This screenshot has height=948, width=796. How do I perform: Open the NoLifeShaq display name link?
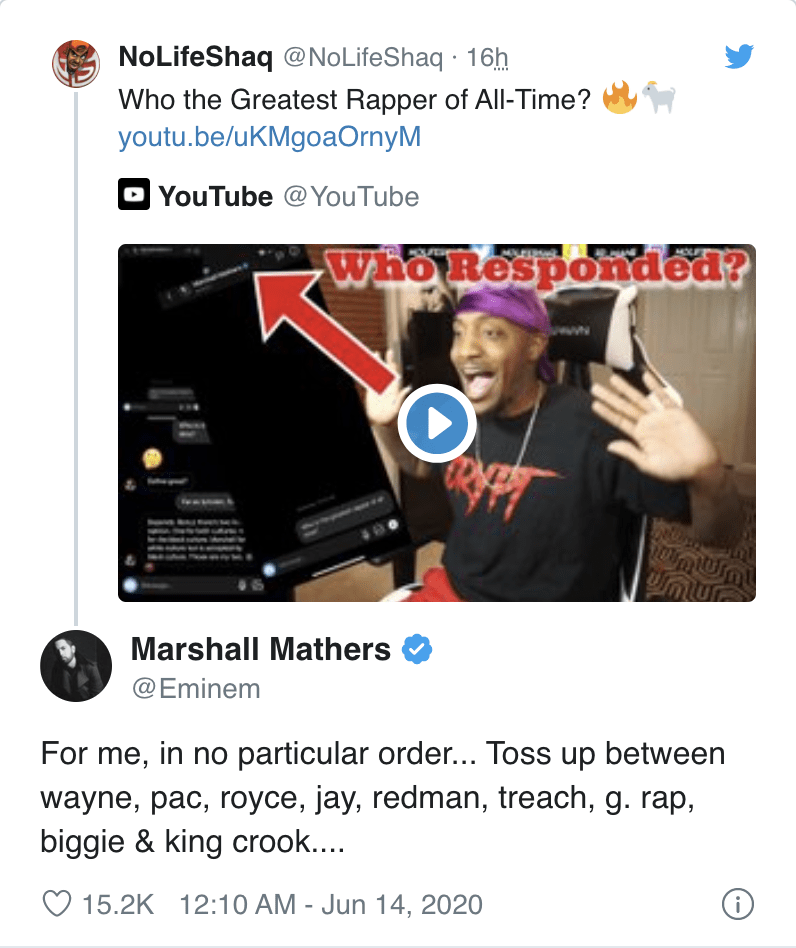point(194,58)
